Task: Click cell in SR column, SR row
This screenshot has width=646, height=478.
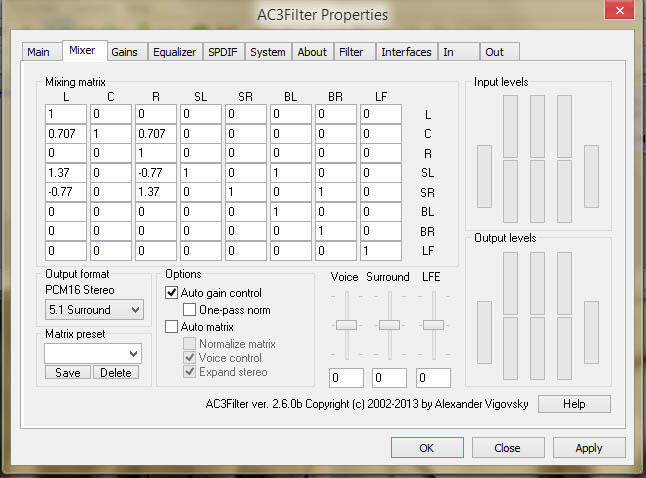Action: pos(246,192)
